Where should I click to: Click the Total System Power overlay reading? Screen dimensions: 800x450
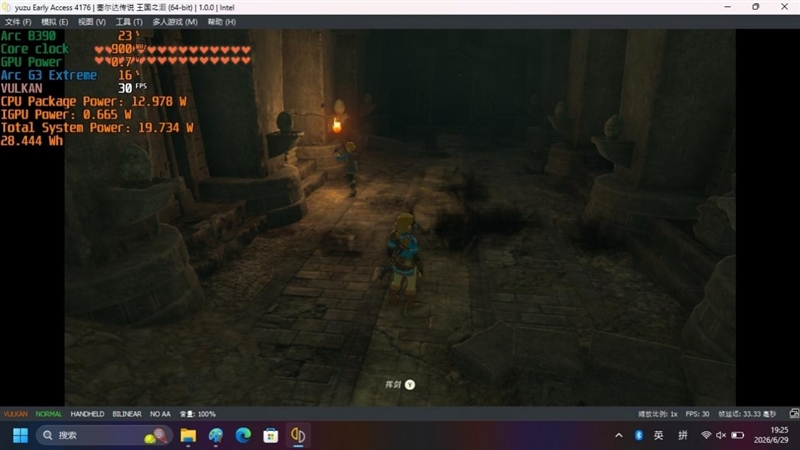point(97,128)
